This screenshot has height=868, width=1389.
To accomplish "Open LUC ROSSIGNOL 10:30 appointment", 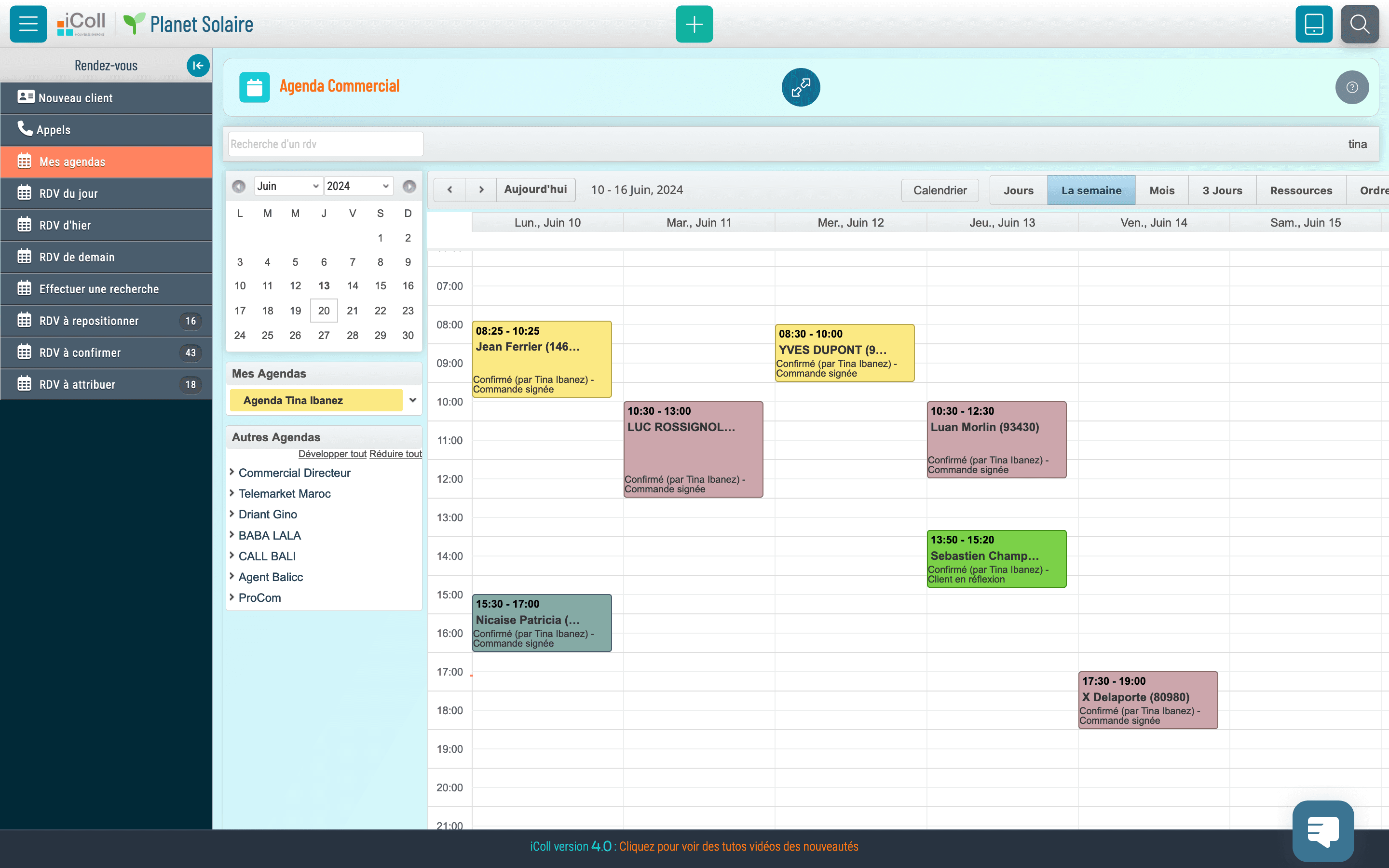I will [694, 449].
